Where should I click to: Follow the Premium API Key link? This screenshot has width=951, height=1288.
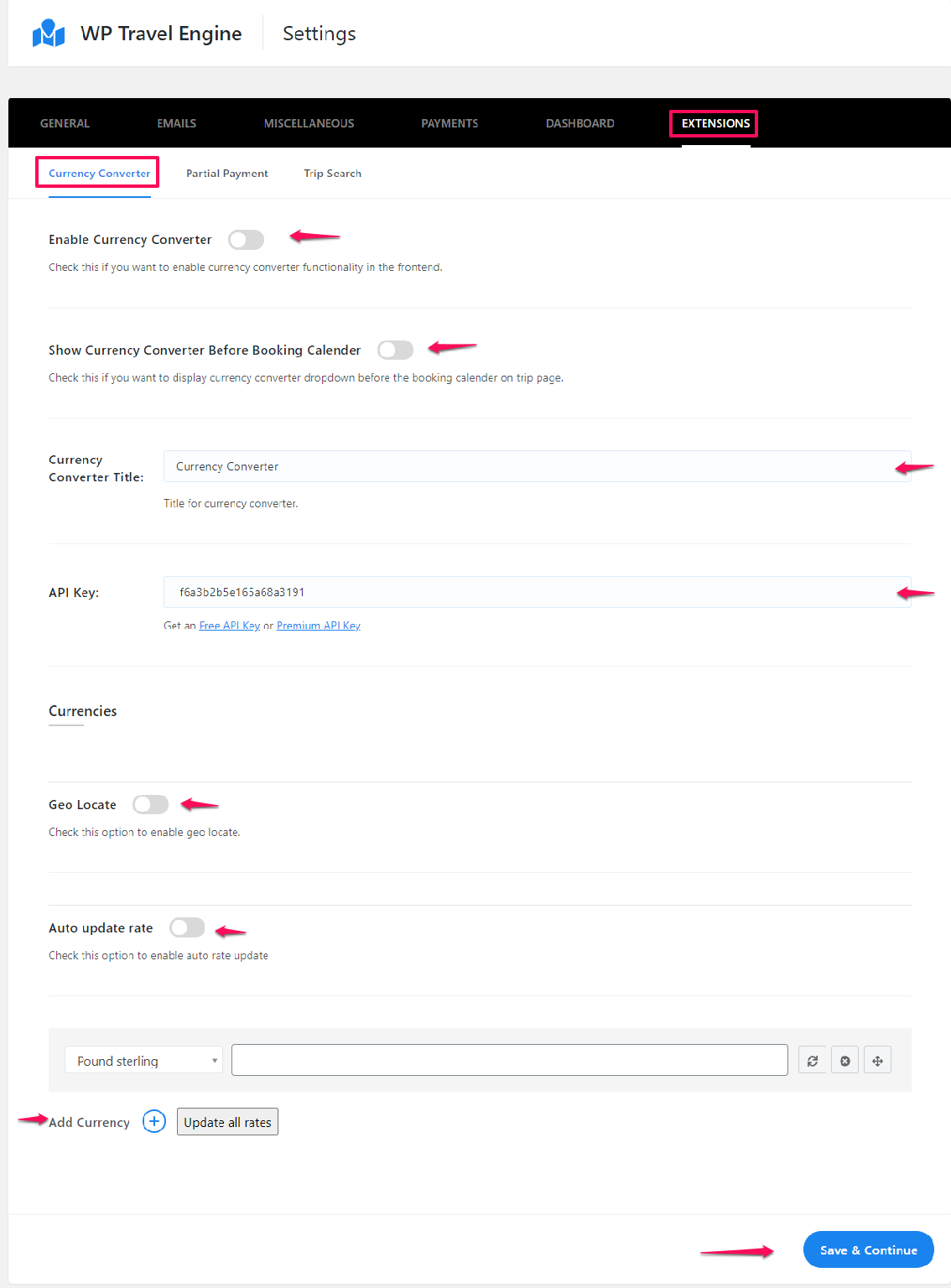[319, 626]
